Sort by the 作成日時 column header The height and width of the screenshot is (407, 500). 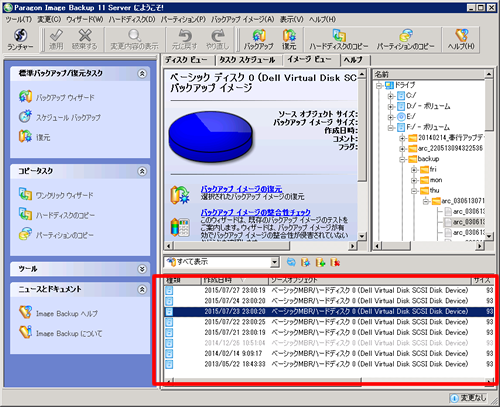pos(235,280)
